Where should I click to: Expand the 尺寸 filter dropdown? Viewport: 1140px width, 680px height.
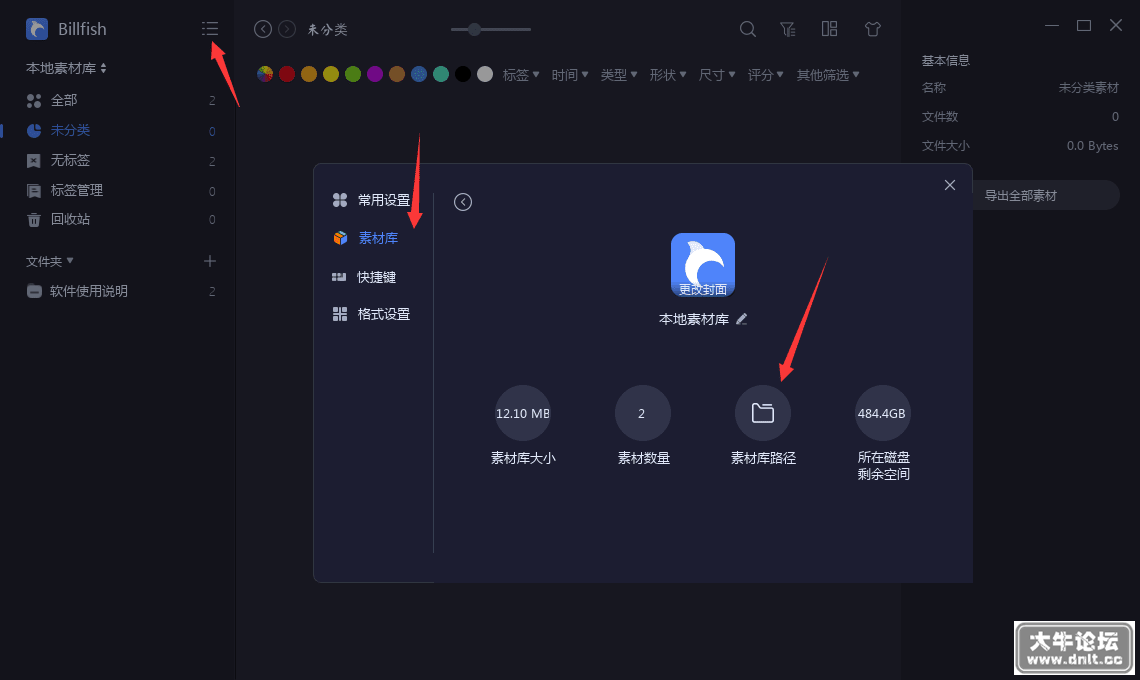point(717,75)
